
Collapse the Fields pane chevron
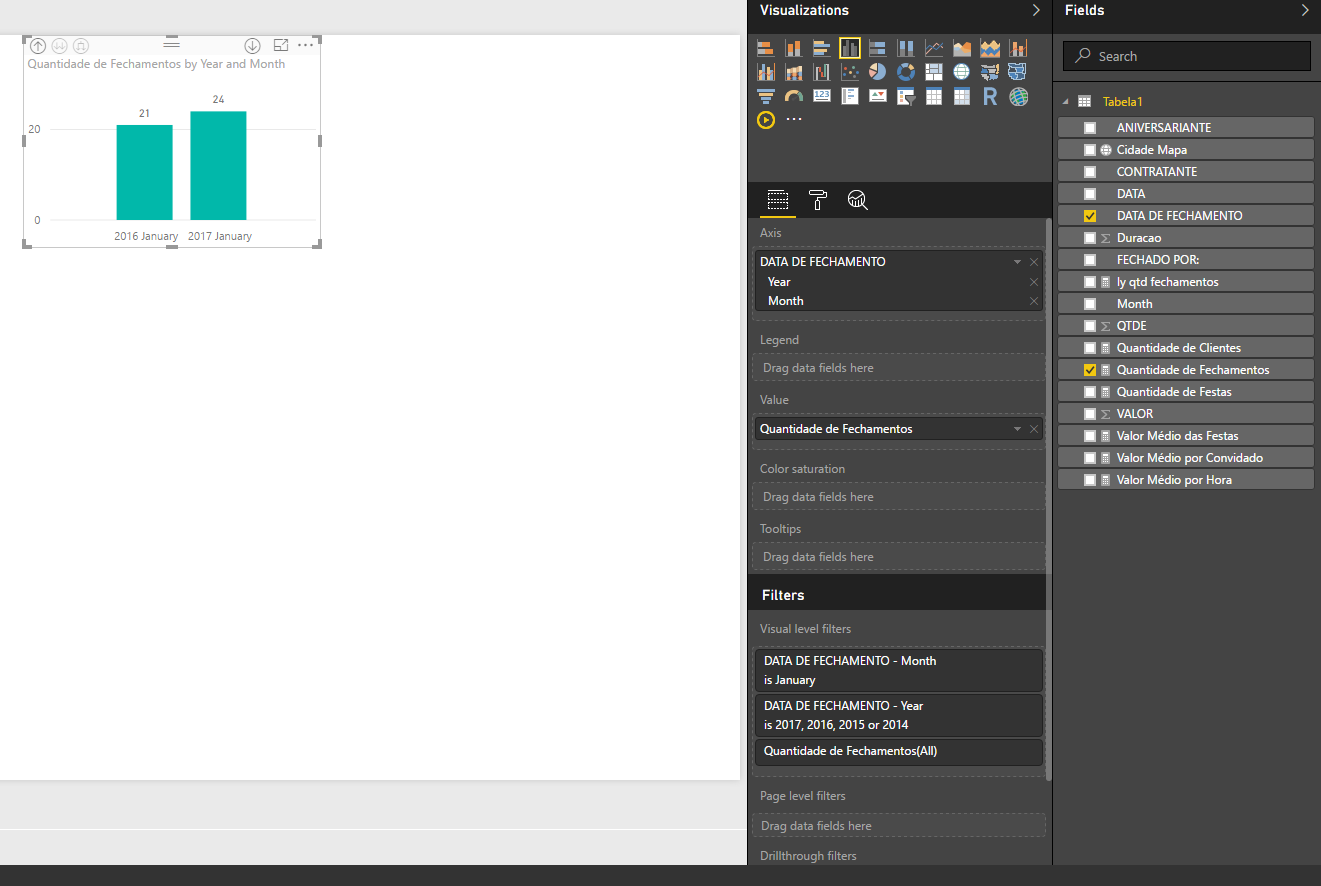[x=1305, y=10]
